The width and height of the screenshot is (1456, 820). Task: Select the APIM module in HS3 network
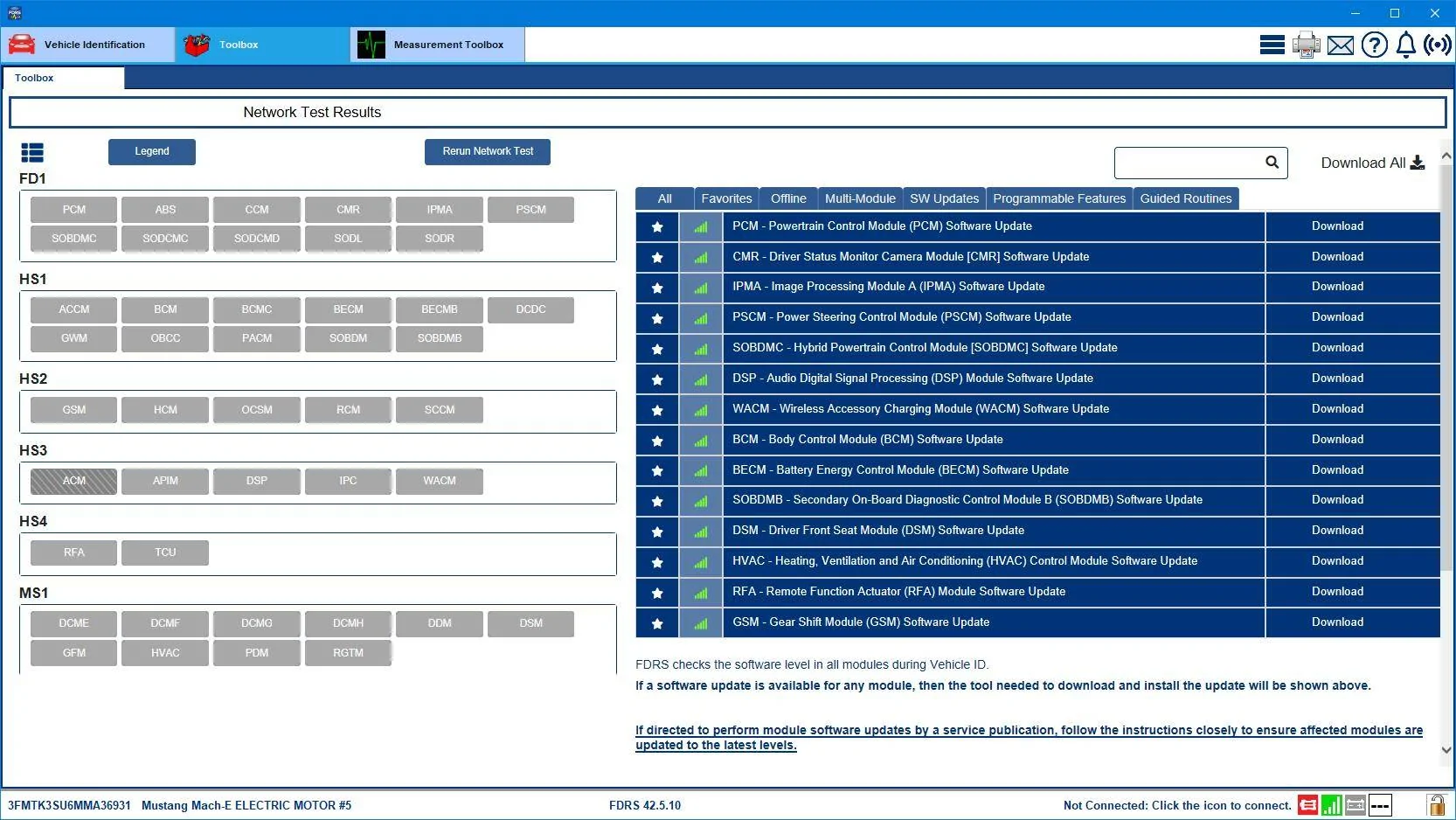point(165,481)
